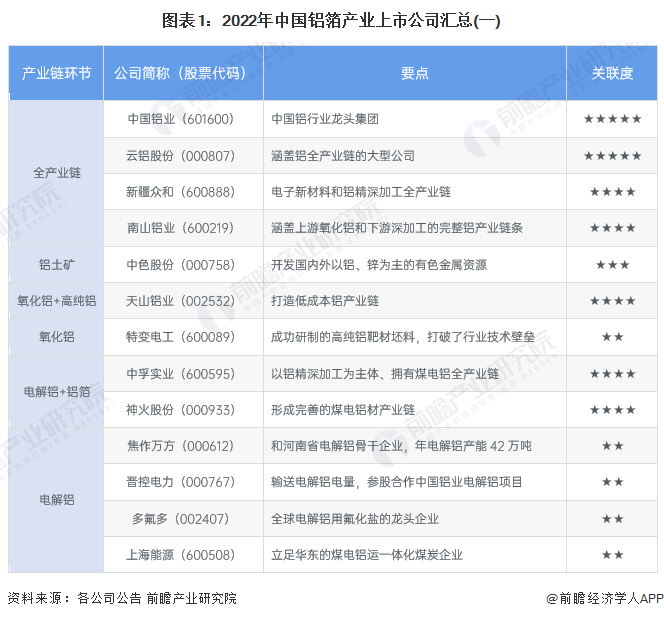Select the 电解铝 category cell
Viewport: 664px width, 619px height.
[56, 500]
